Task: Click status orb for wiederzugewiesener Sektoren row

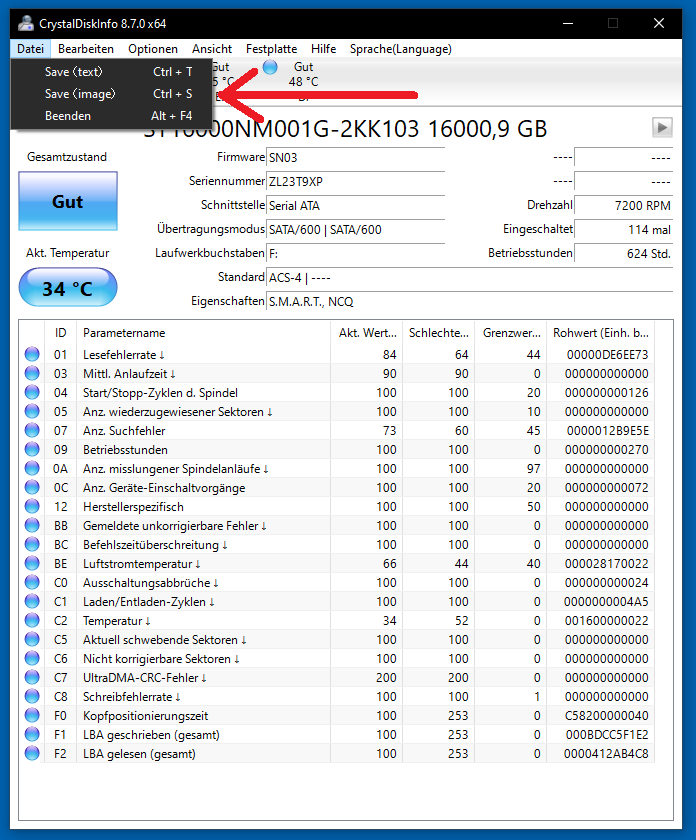Action: (x=32, y=411)
